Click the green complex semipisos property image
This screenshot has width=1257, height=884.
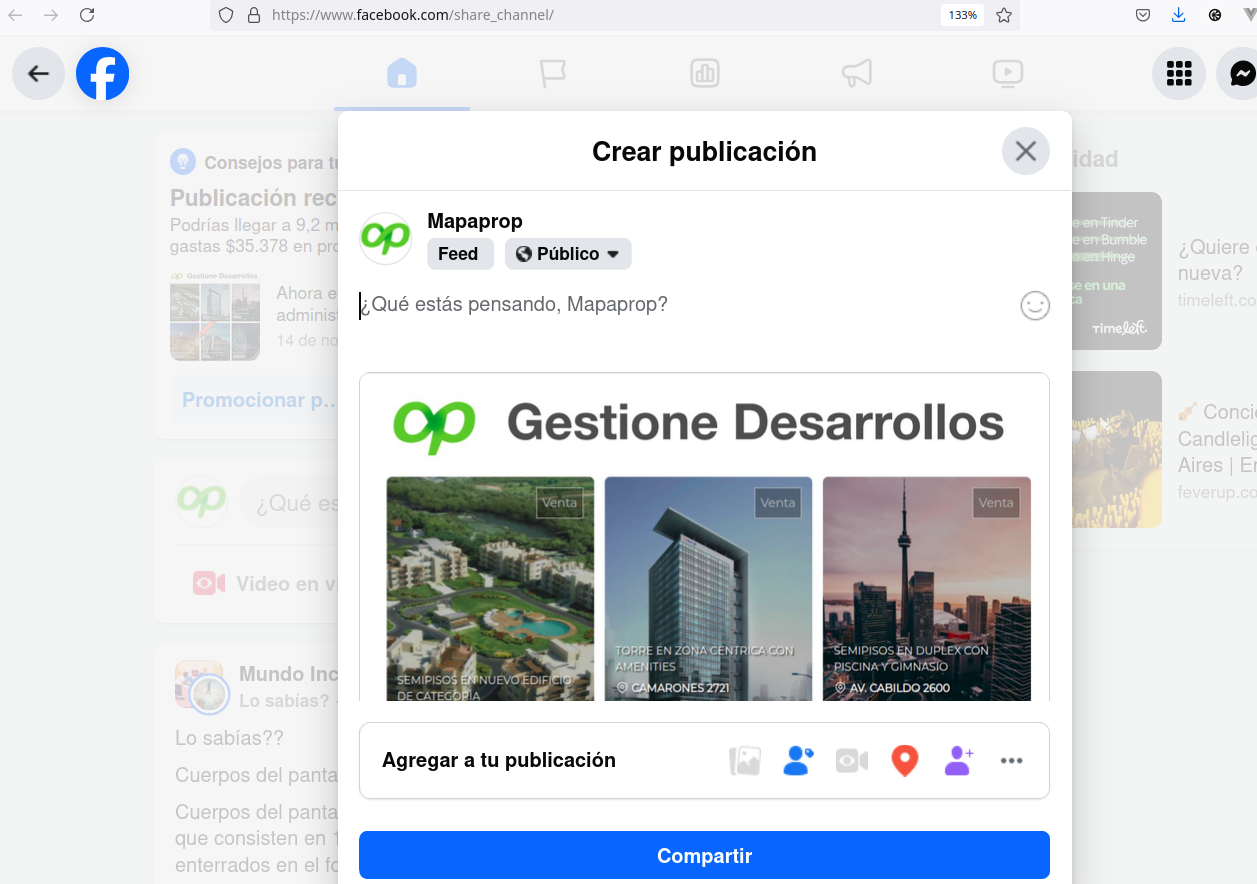(x=490, y=588)
